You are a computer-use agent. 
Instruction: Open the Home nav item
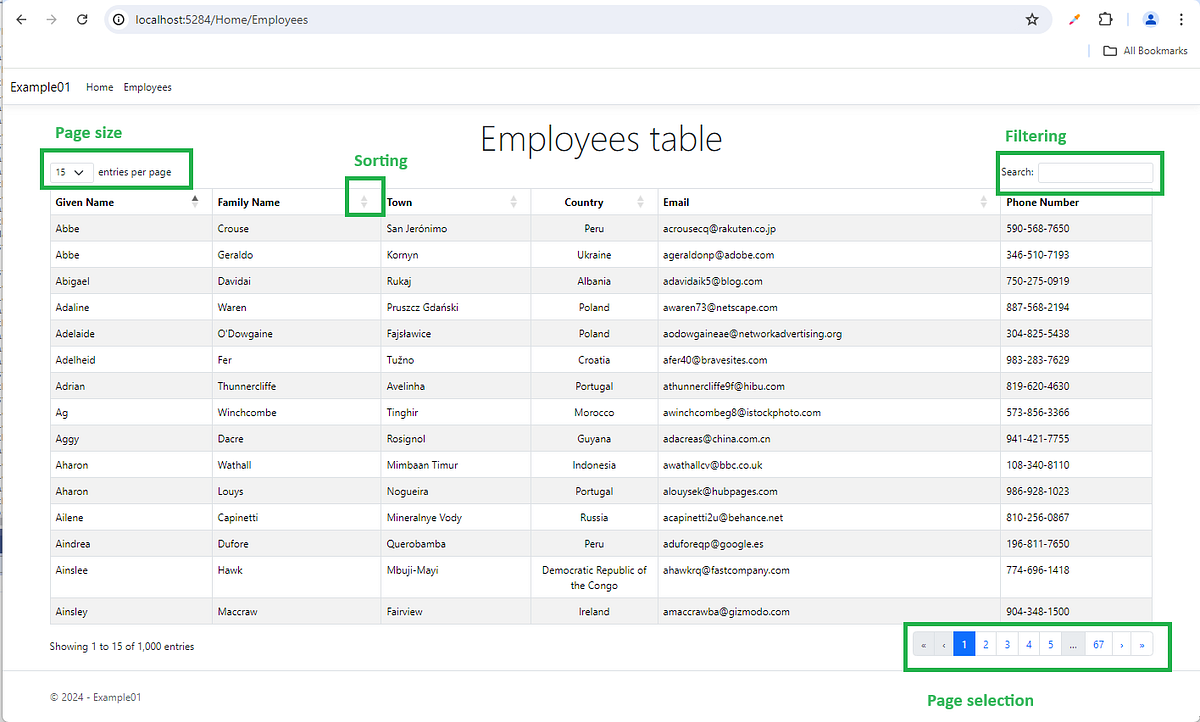point(99,88)
